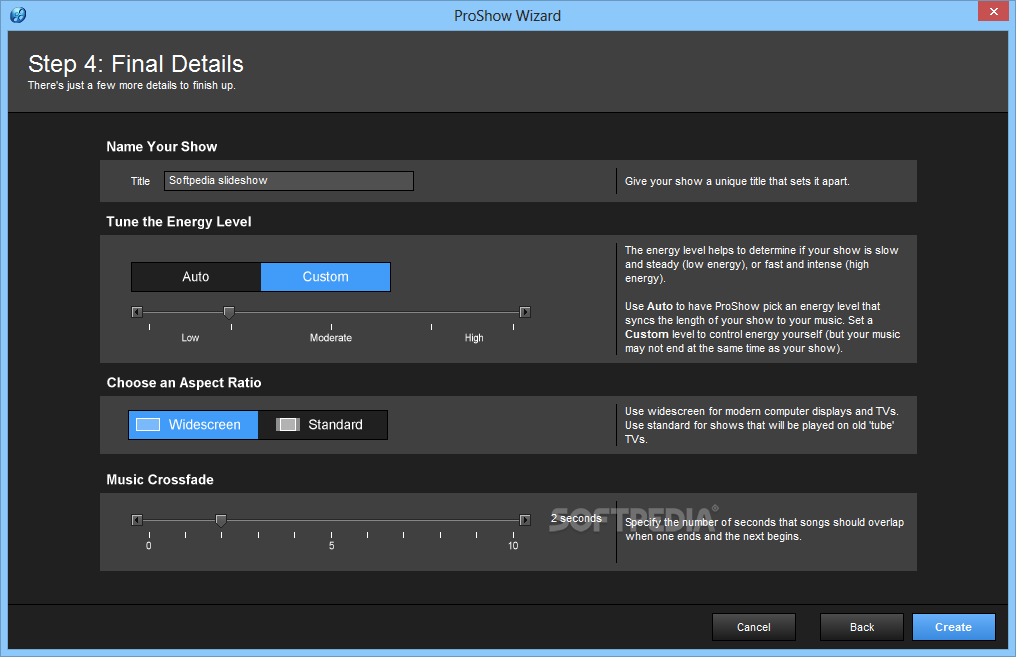Screen dimensions: 1016x657
Task: Click the energy level slider handle
Action: coord(229,313)
